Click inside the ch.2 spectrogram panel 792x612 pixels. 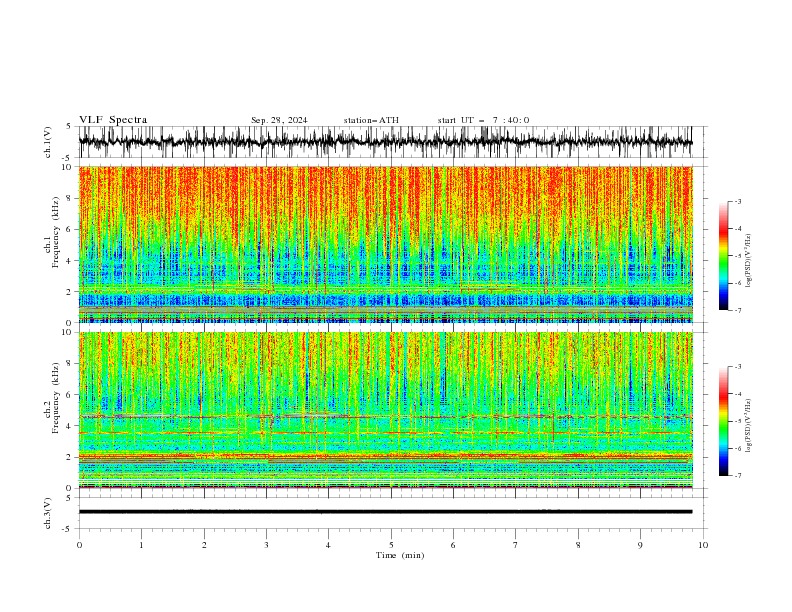(x=385, y=410)
